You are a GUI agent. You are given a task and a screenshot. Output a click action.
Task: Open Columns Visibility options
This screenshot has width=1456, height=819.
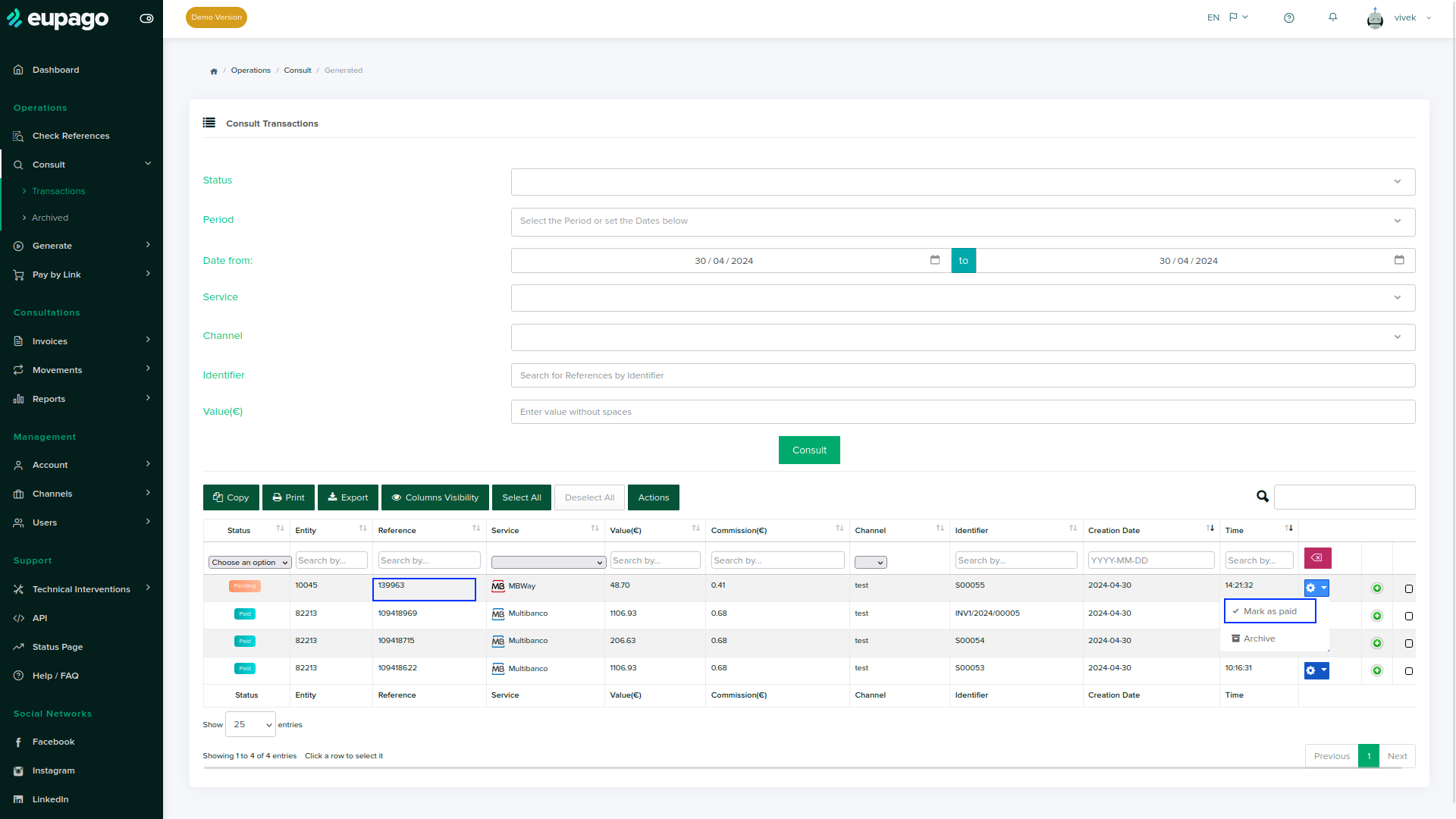tap(435, 497)
